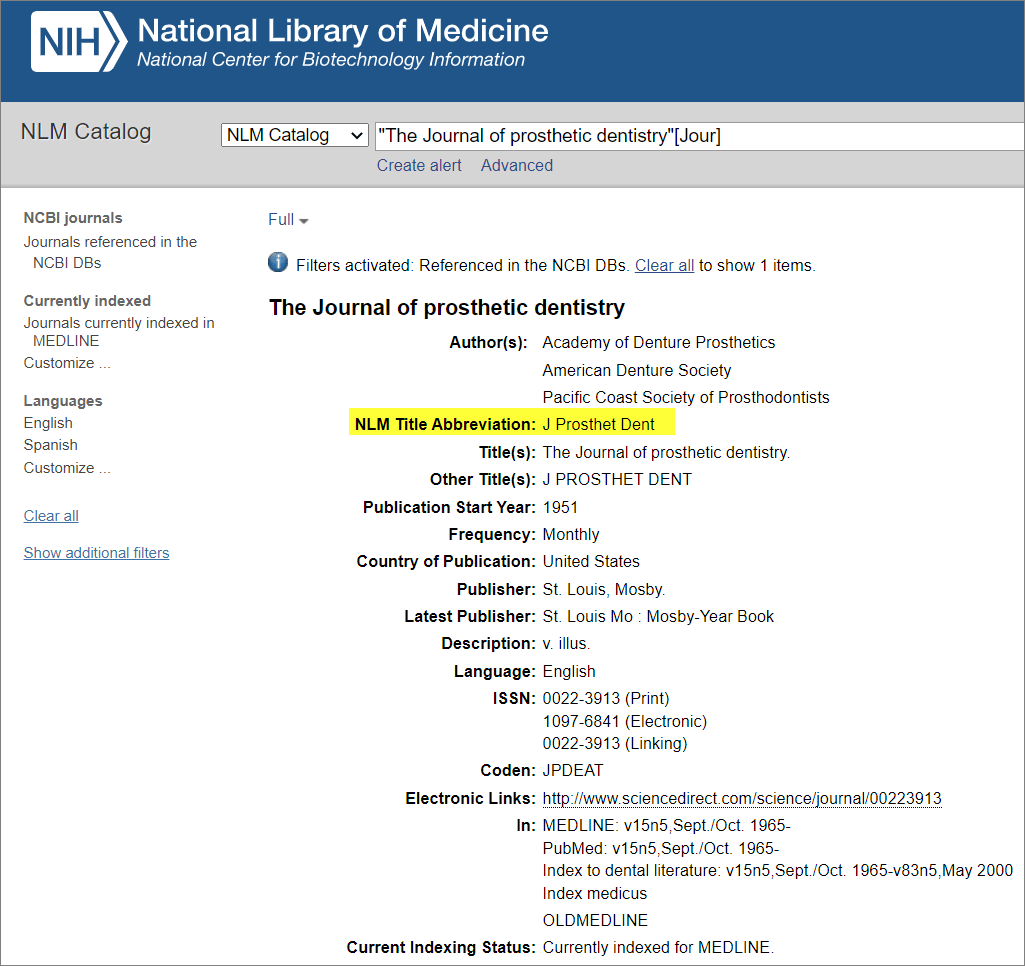This screenshot has width=1025, height=966.
Task: Click the NLM Catalog heading link
Action: coord(86,131)
